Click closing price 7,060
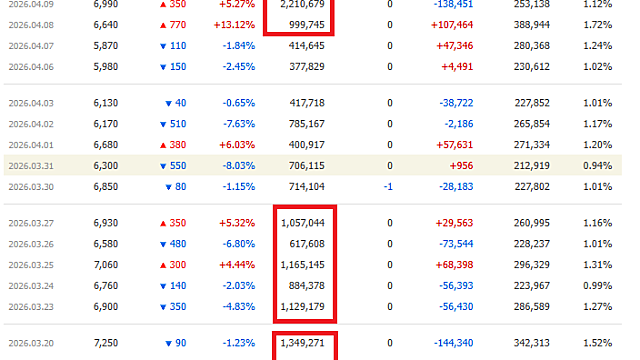 pyautogui.click(x=106, y=265)
